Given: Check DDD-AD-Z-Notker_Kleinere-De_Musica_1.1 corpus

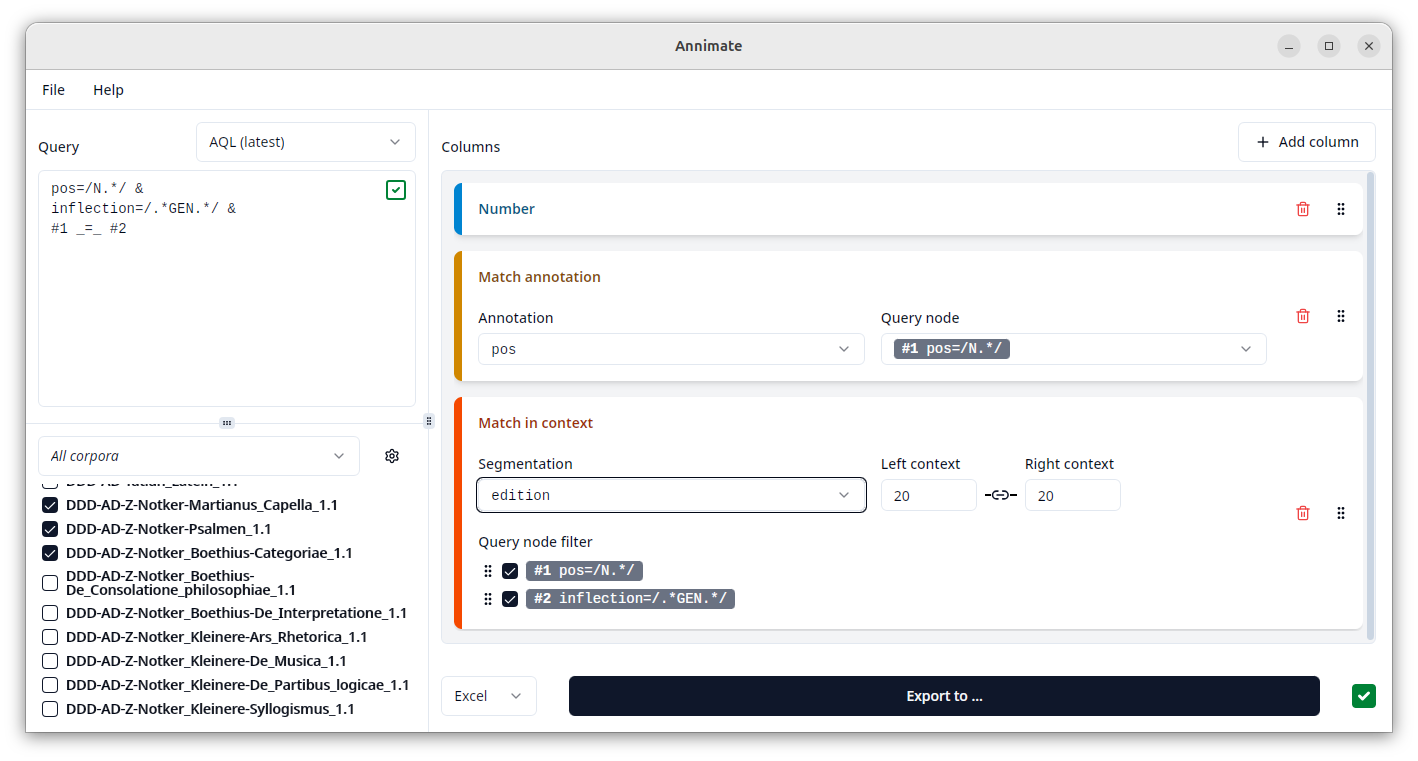Looking at the screenshot, I should coord(50,661).
